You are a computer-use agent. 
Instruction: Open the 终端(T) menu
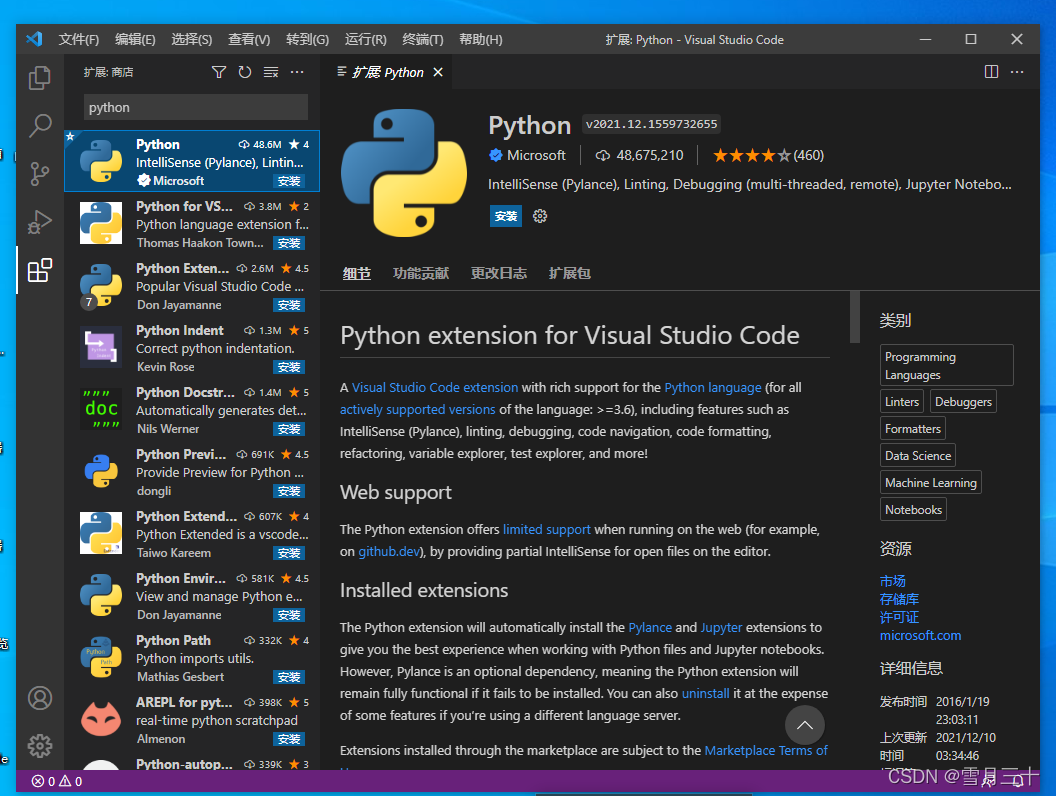coord(423,39)
